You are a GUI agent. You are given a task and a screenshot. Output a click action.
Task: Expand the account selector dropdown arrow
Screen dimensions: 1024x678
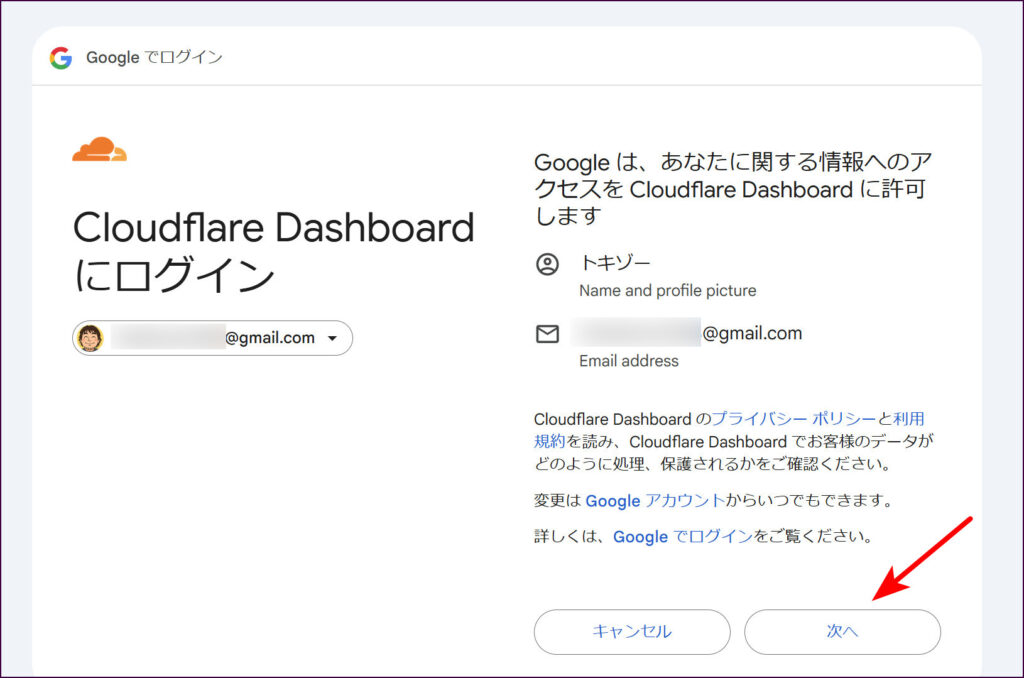point(332,339)
